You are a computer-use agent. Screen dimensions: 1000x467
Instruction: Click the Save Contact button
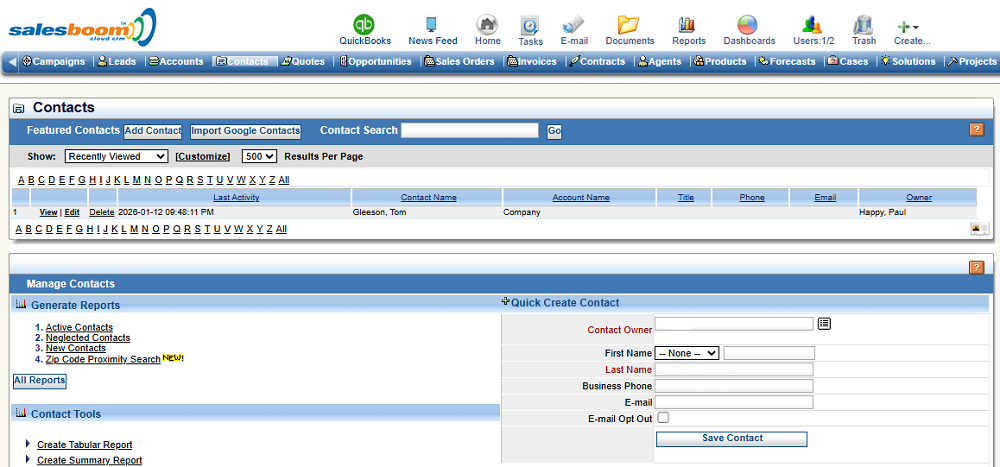[731, 439]
